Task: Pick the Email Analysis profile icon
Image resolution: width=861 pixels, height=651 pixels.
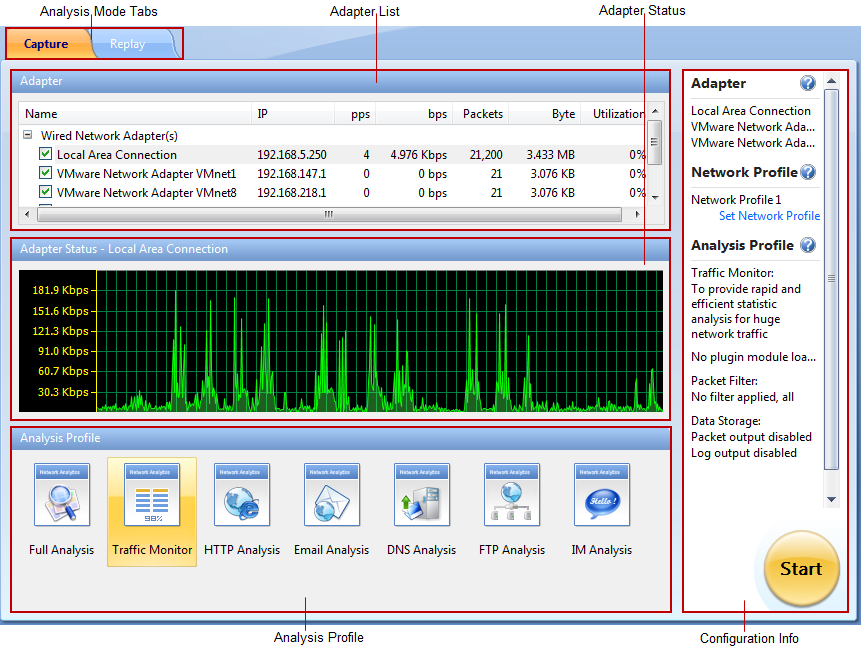Action: [x=331, y=495]
